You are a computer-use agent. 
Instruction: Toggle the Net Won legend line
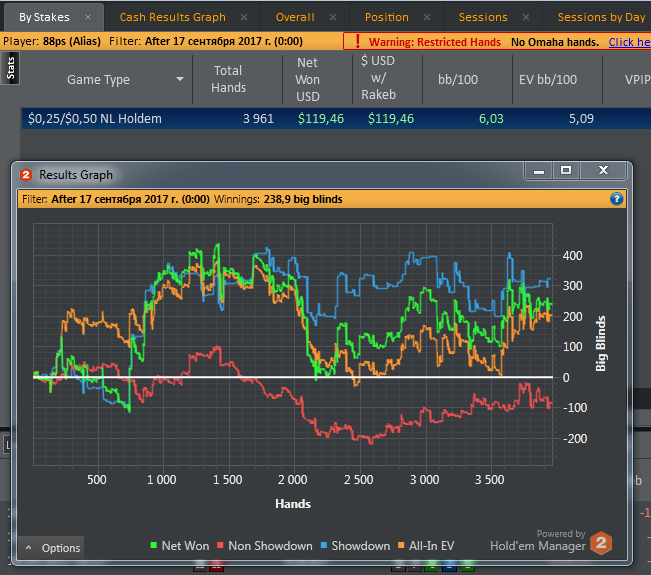[x=179, y=546]
